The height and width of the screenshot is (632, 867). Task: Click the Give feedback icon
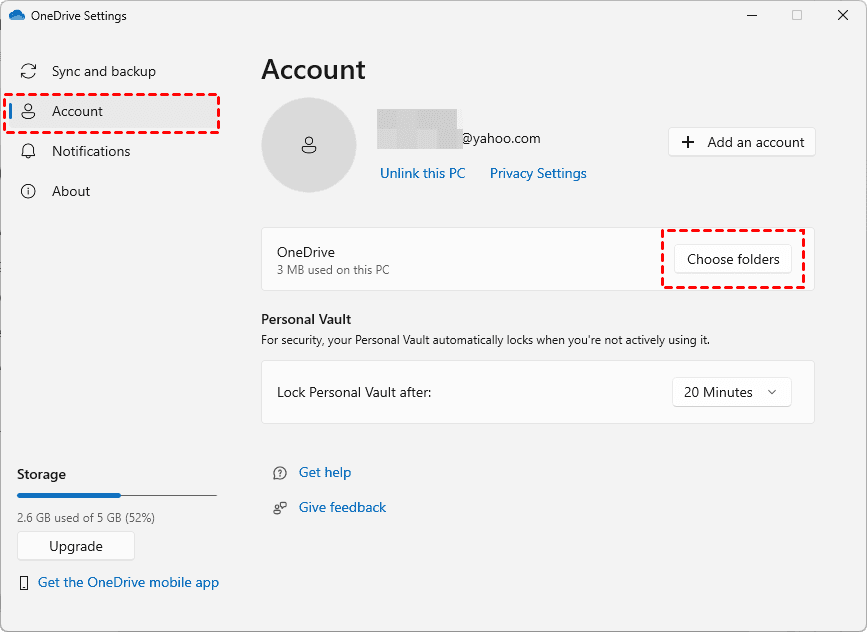tap(280, 508)
